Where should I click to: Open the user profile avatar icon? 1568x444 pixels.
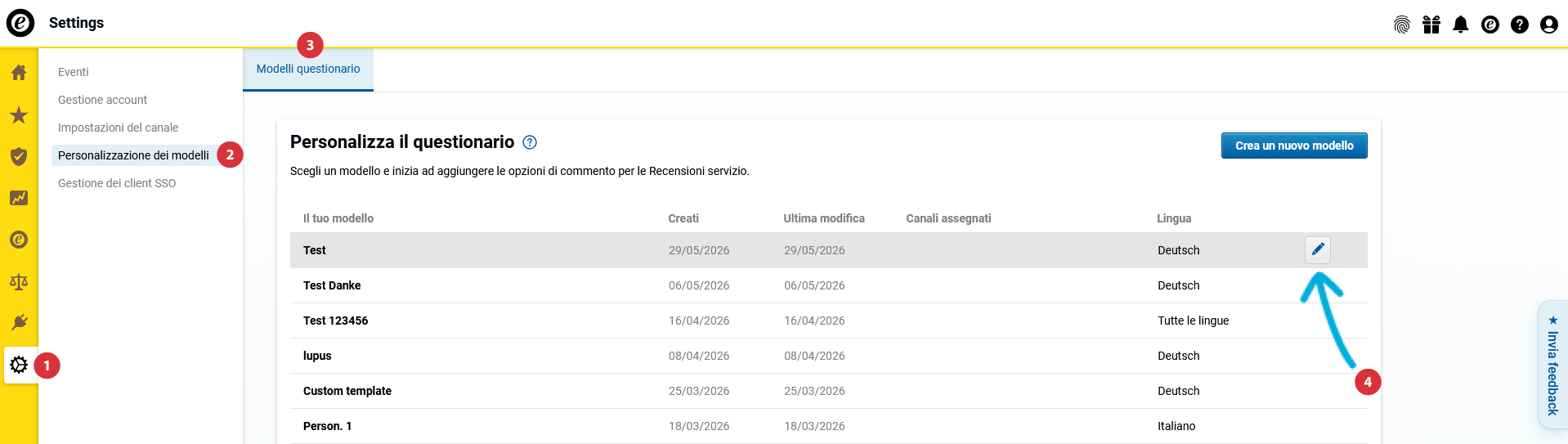[x=1549, y=25]
